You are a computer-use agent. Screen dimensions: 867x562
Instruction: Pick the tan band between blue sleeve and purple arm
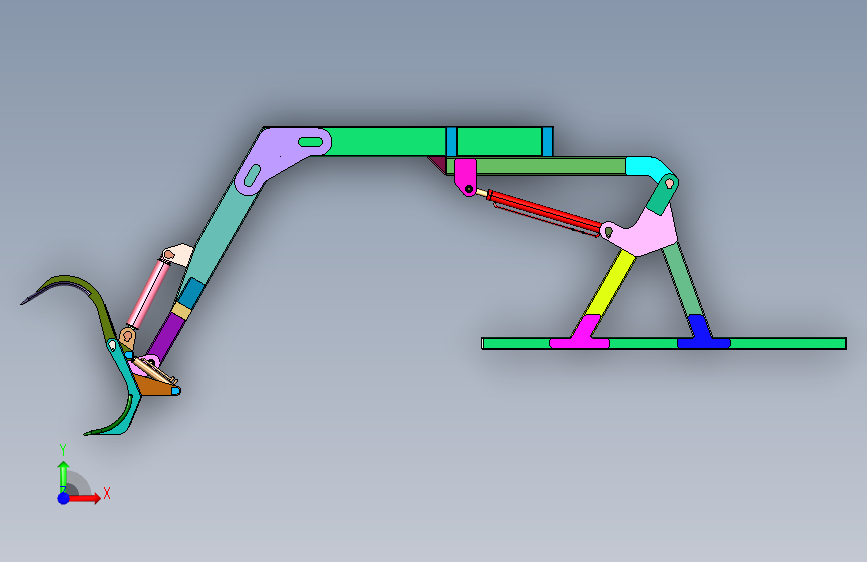pos(181,310)
